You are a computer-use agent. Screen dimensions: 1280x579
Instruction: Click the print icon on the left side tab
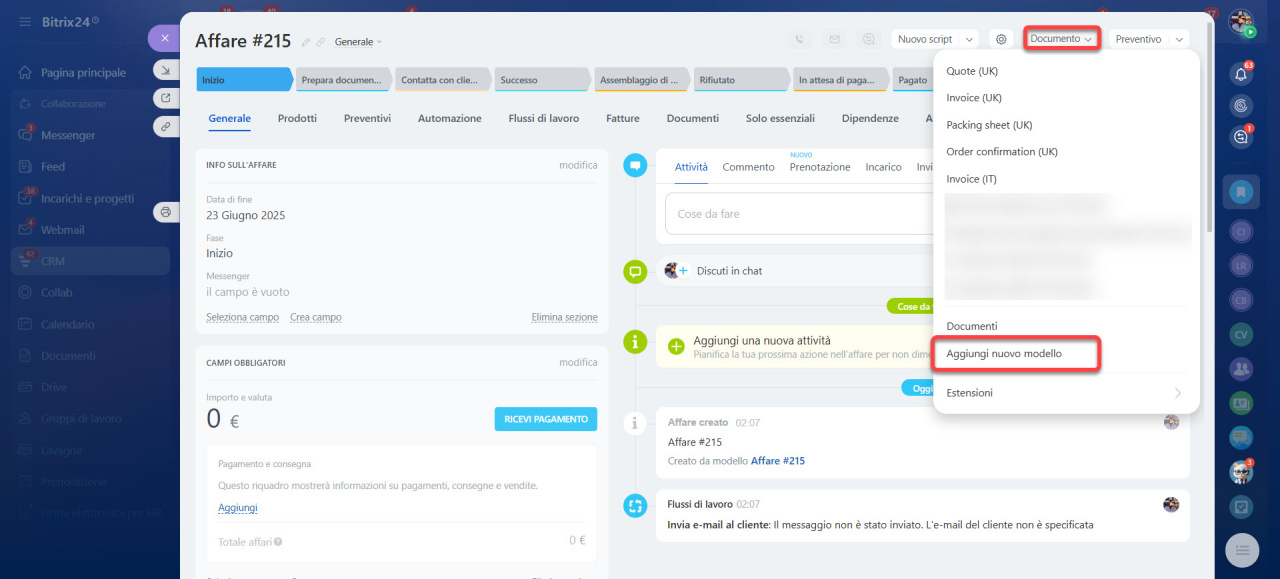click(165, 212)
